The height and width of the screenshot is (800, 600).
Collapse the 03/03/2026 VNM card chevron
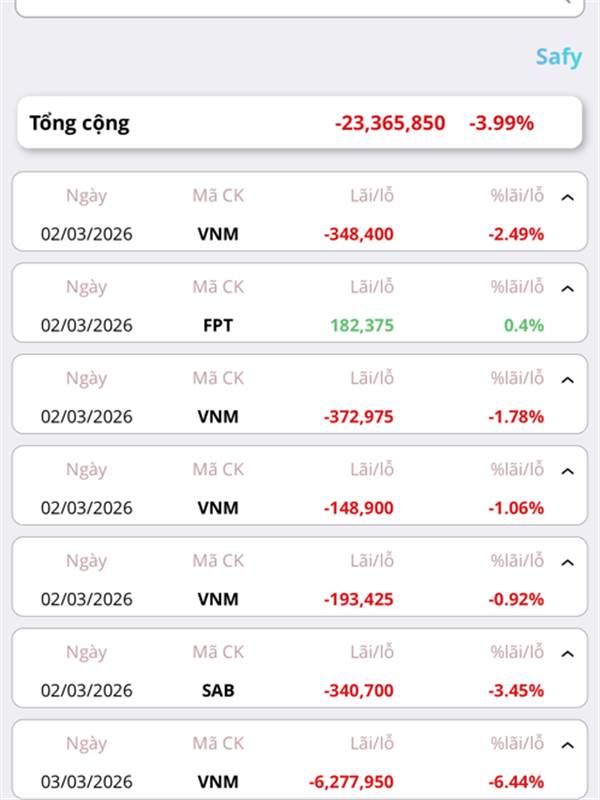pyautogui.click(x=568, y=745)
